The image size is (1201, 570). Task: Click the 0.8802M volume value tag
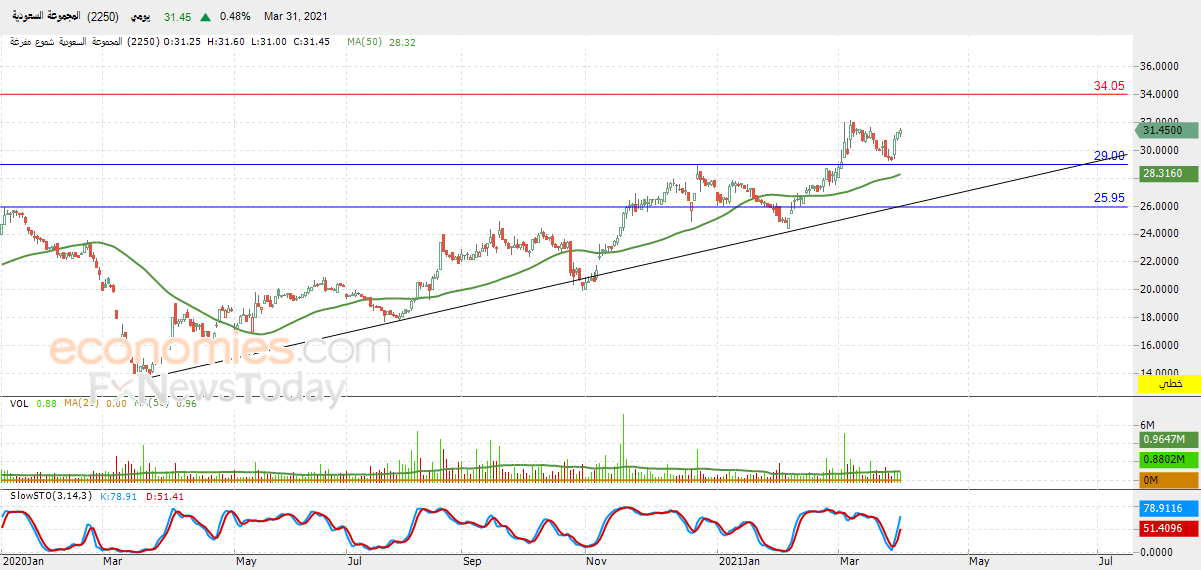pyautogui.click(x=1164, y=460)
